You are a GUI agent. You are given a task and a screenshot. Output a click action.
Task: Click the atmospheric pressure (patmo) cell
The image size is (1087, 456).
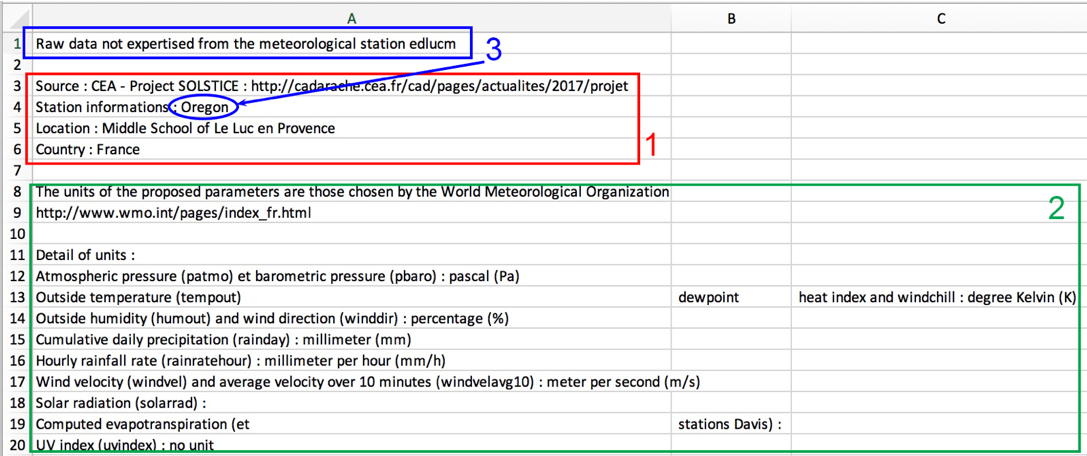[277, 276]
